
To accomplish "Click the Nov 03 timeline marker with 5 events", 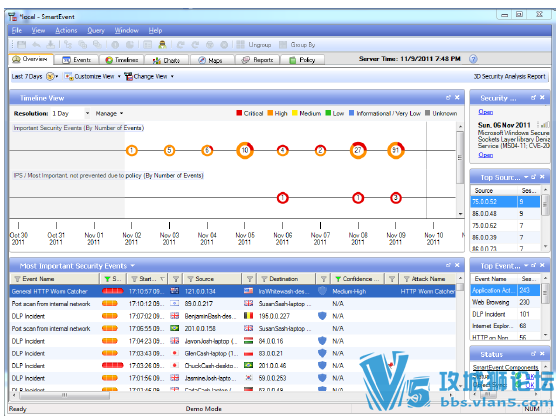I will coord(169,150).
